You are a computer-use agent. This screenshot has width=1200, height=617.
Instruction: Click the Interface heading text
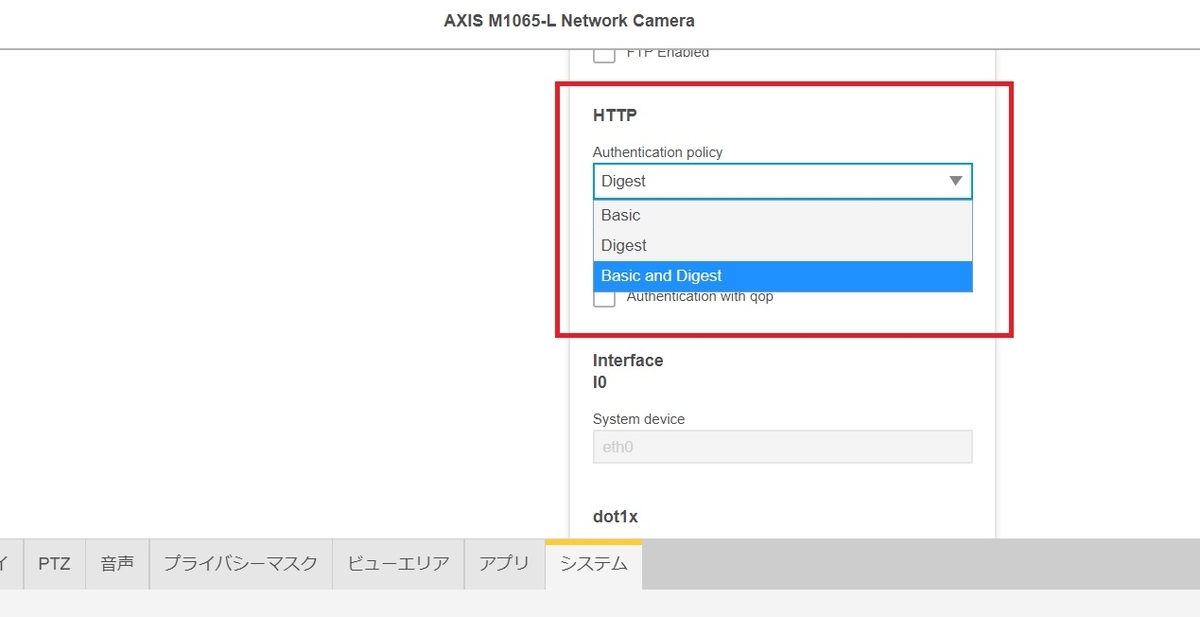pos(628,360)
